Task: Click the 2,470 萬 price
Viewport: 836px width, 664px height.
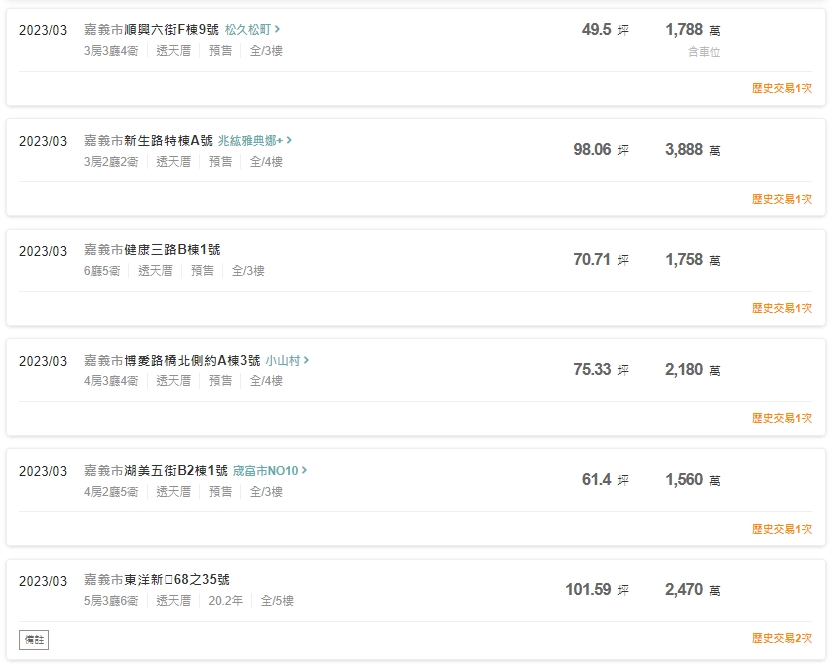Action: (692, 590)
